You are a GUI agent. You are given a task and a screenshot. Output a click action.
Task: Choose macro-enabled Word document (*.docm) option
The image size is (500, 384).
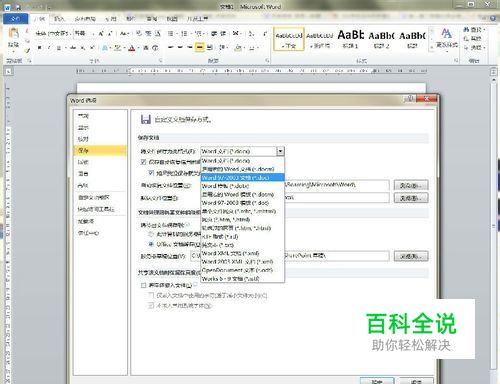click(242, 169)
